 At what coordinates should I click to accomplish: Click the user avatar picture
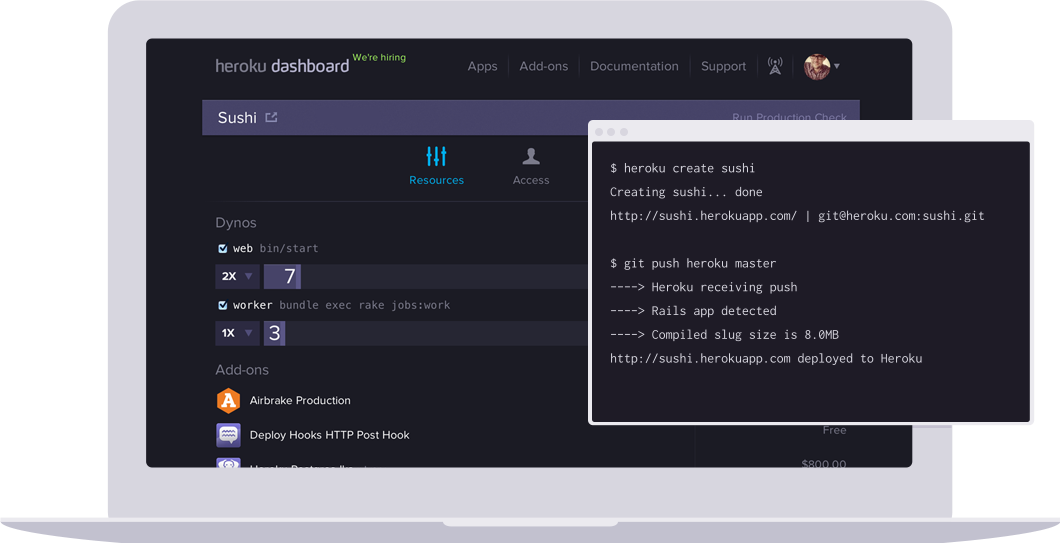[817, 66]
